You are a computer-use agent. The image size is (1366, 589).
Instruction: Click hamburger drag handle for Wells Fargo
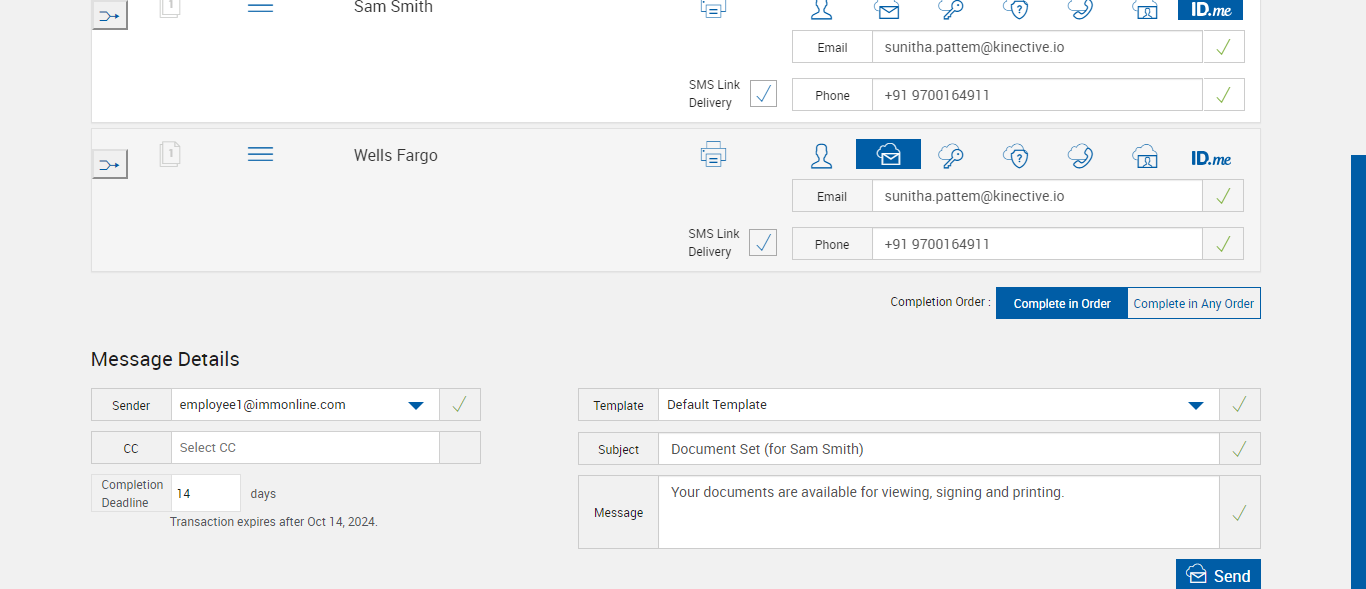click(x=260, y=154)
